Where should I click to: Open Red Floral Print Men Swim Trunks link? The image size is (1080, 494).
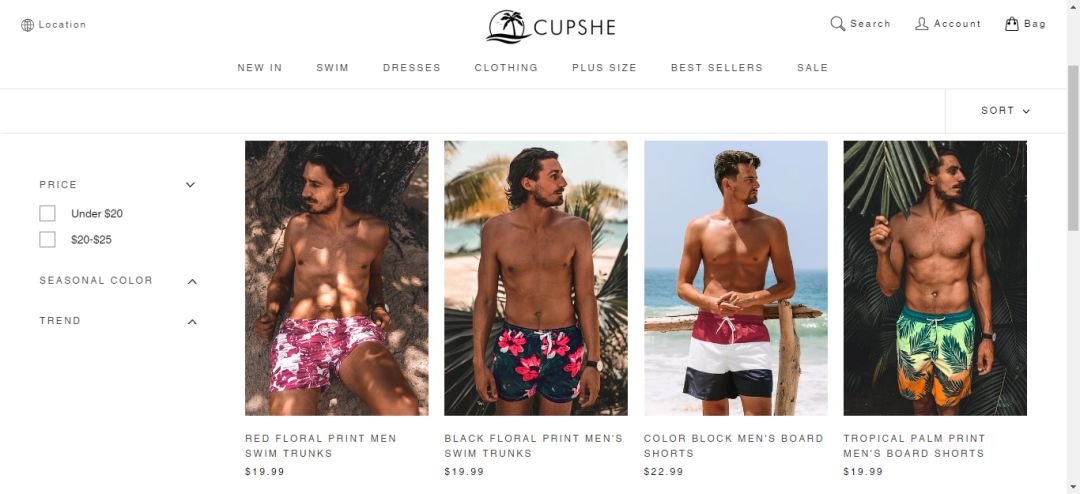(321, 446)
